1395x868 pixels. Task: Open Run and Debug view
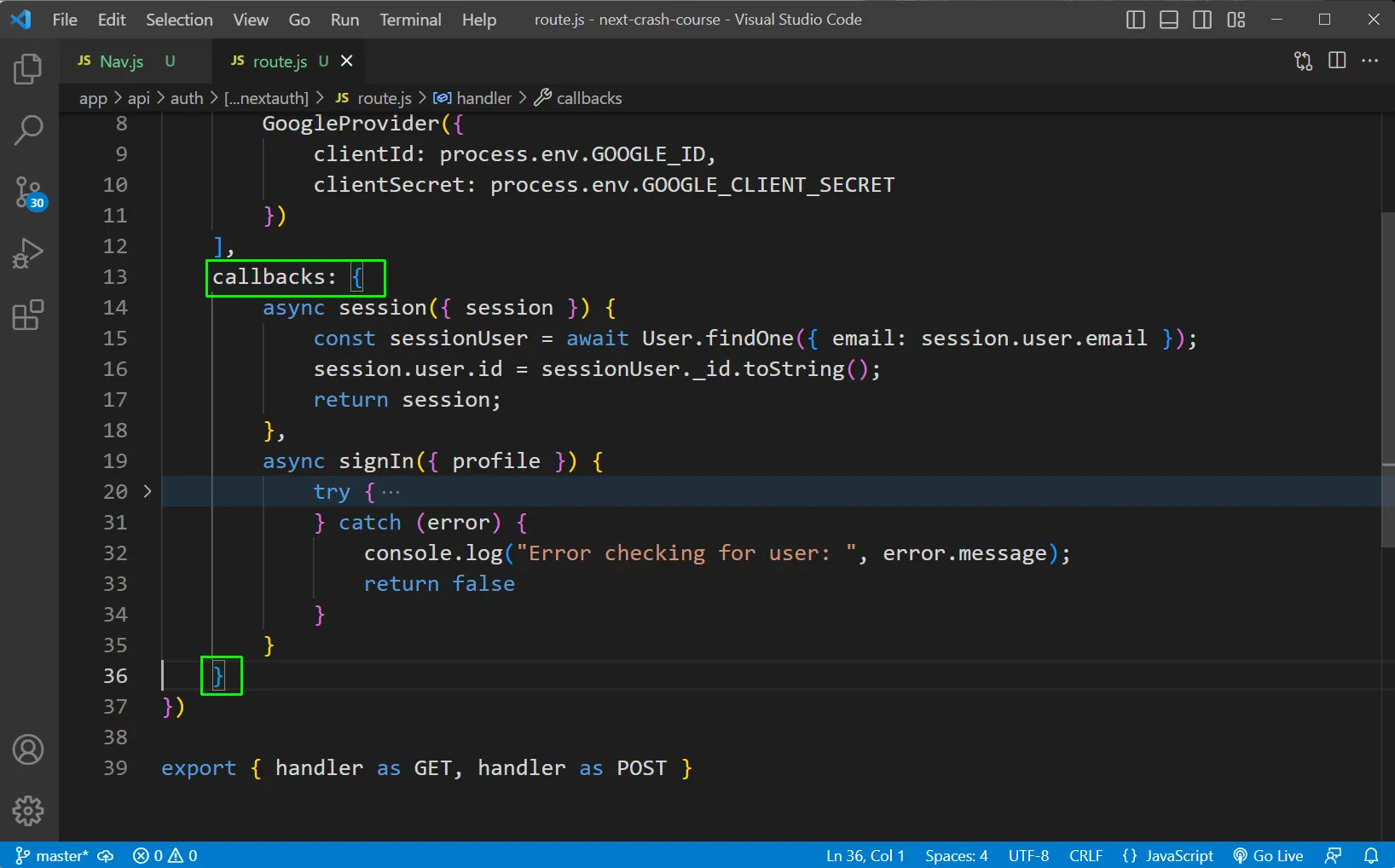28,253
